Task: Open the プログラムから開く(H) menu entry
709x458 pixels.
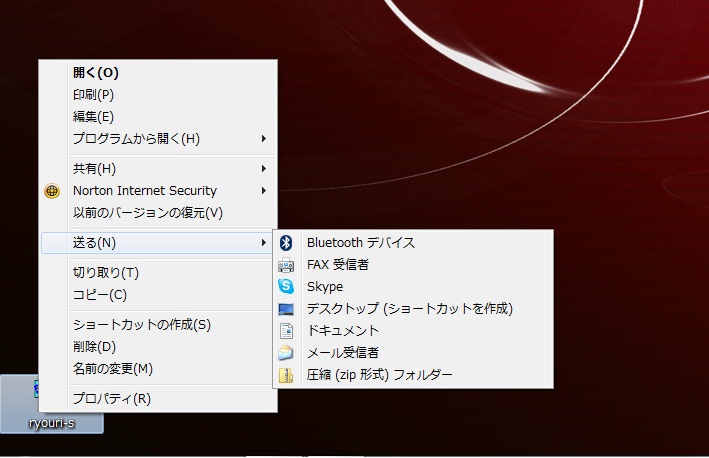Action: click(158, 139)
